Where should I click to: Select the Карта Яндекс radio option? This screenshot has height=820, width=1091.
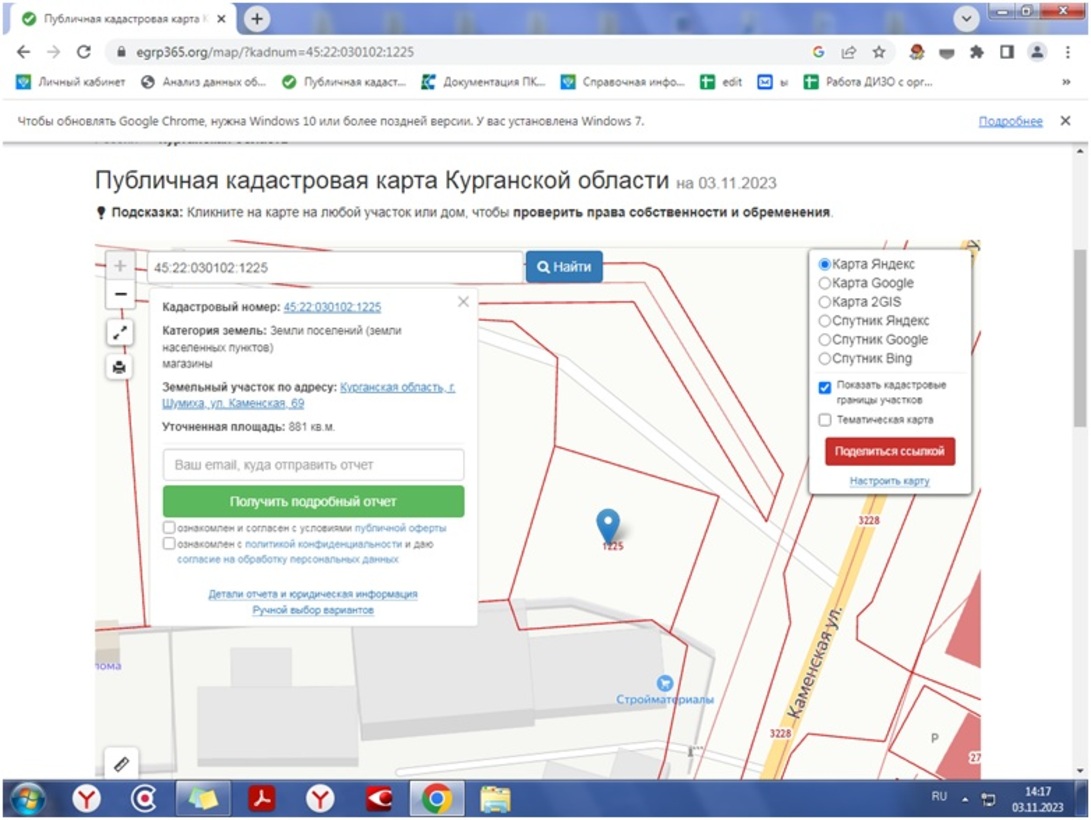pos(825,264)
